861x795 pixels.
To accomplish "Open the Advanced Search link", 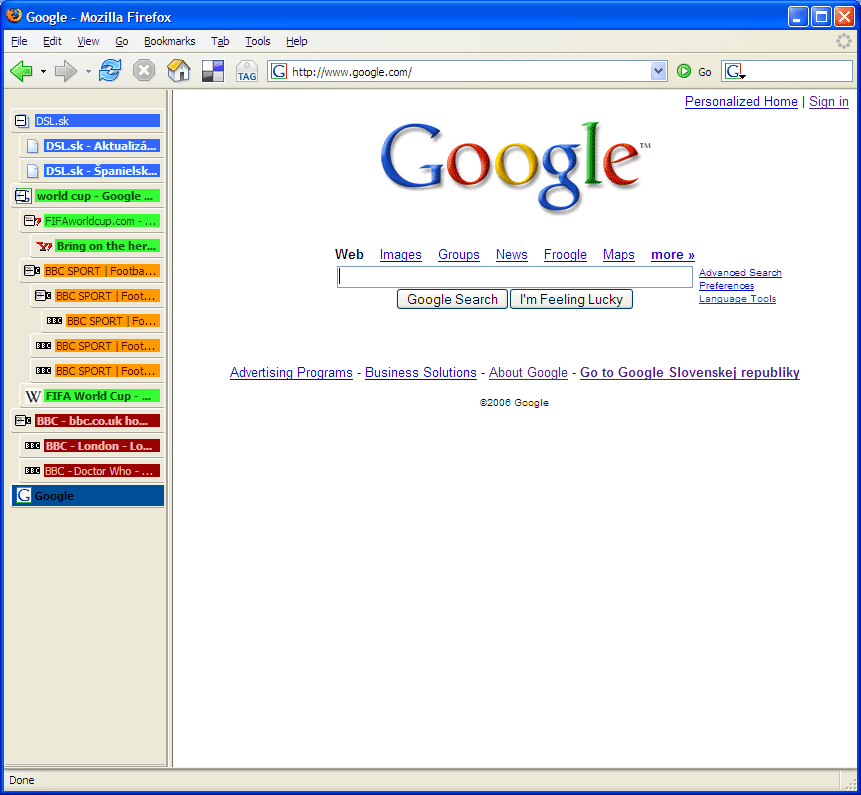I will click(x=740, y=273).
